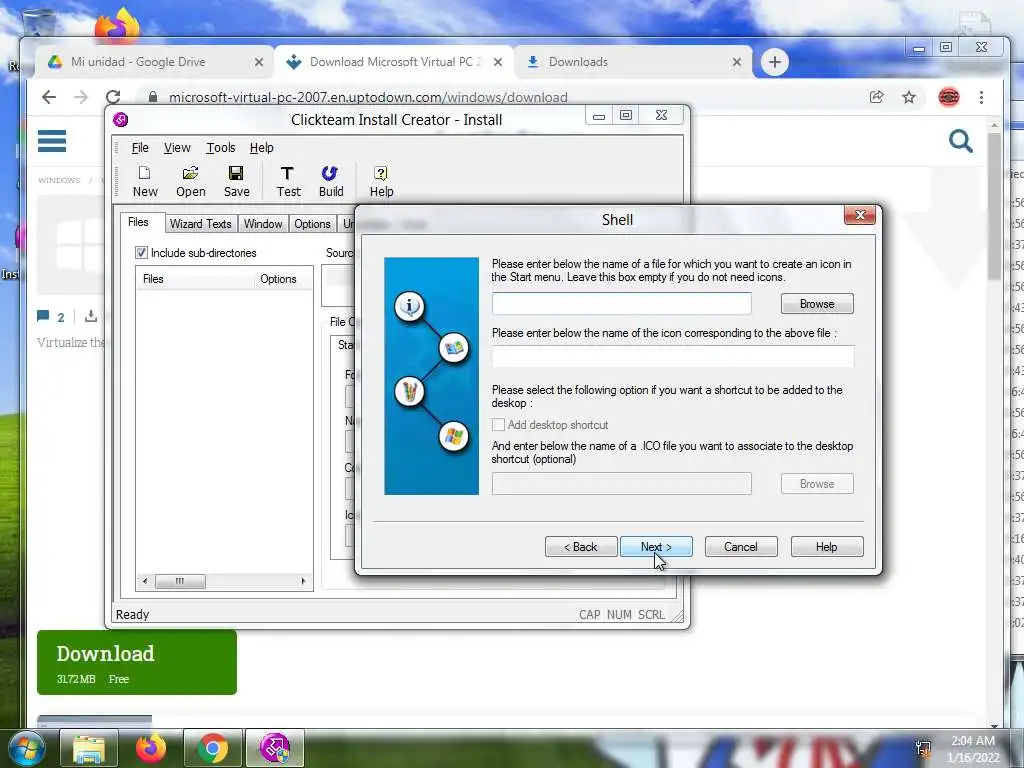Close the Downloads browser tab
The width and height of the screenshot is (1024, 768).
point(737,62)
